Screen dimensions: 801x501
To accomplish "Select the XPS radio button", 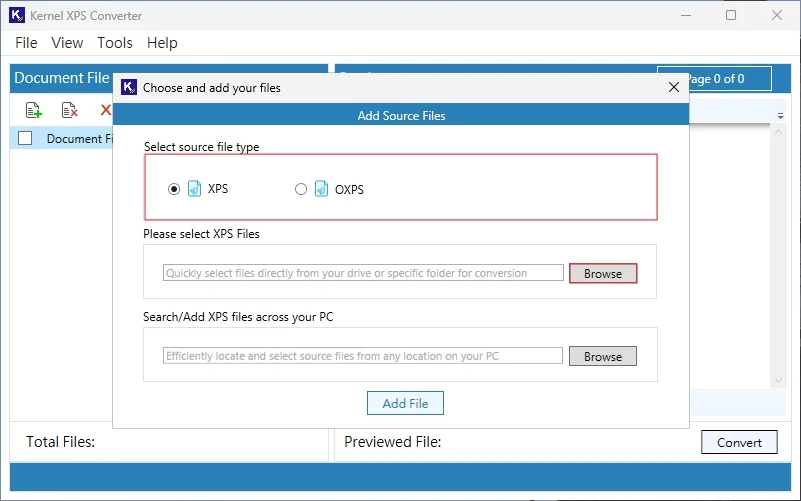I will coord(174,189).
